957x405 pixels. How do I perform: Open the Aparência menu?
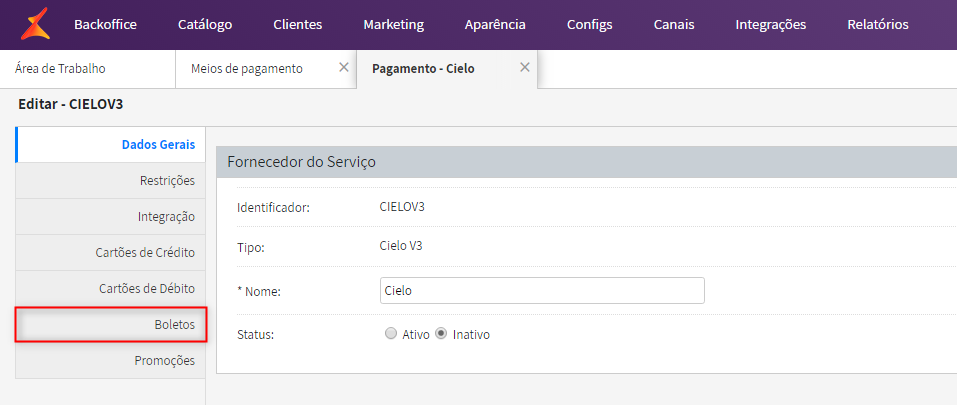495,25
